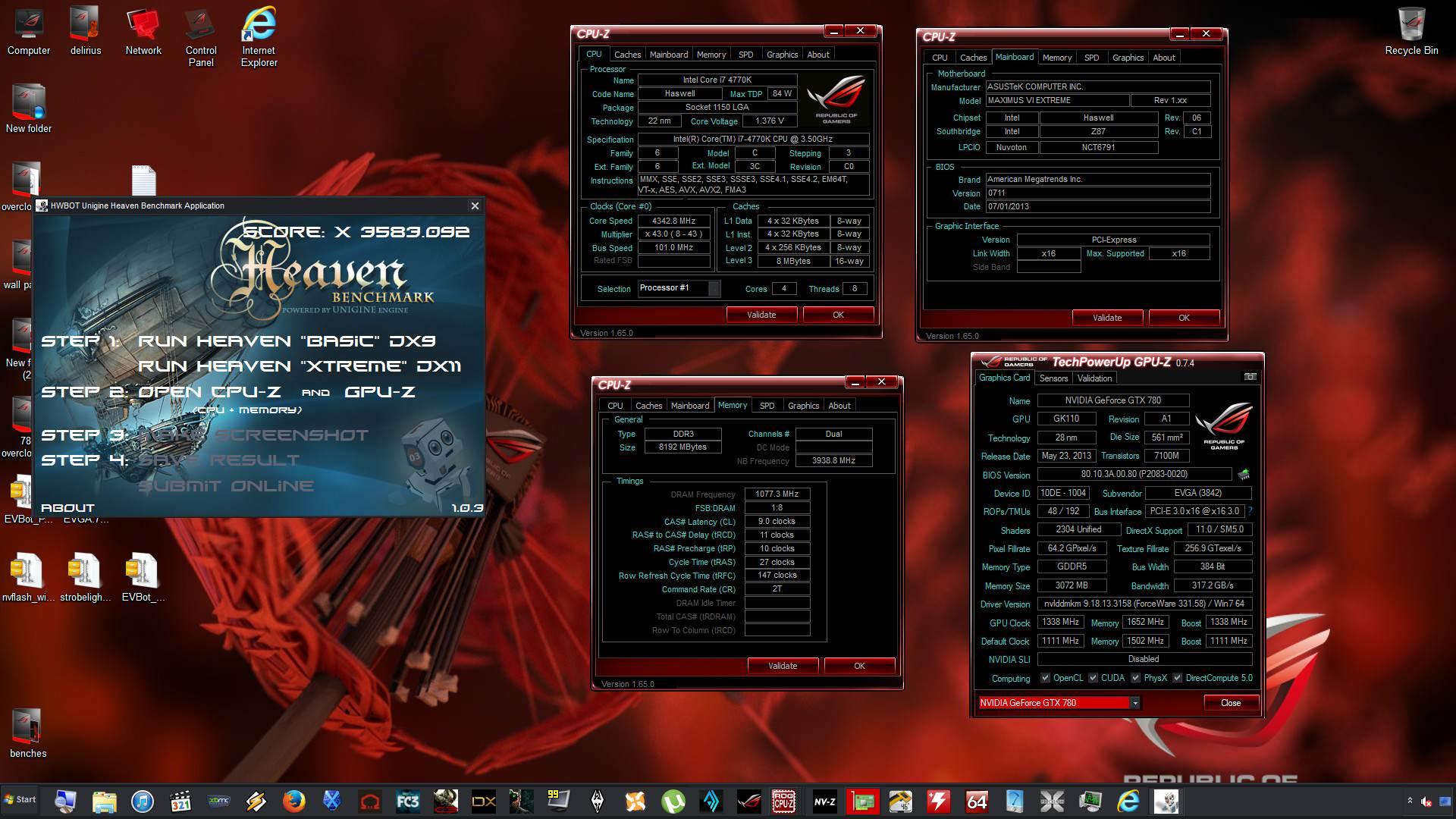Click RUN HEAVEN "BASIC" DX9 step
This screenshot has width=1456, height=819.
click(287, 341)
